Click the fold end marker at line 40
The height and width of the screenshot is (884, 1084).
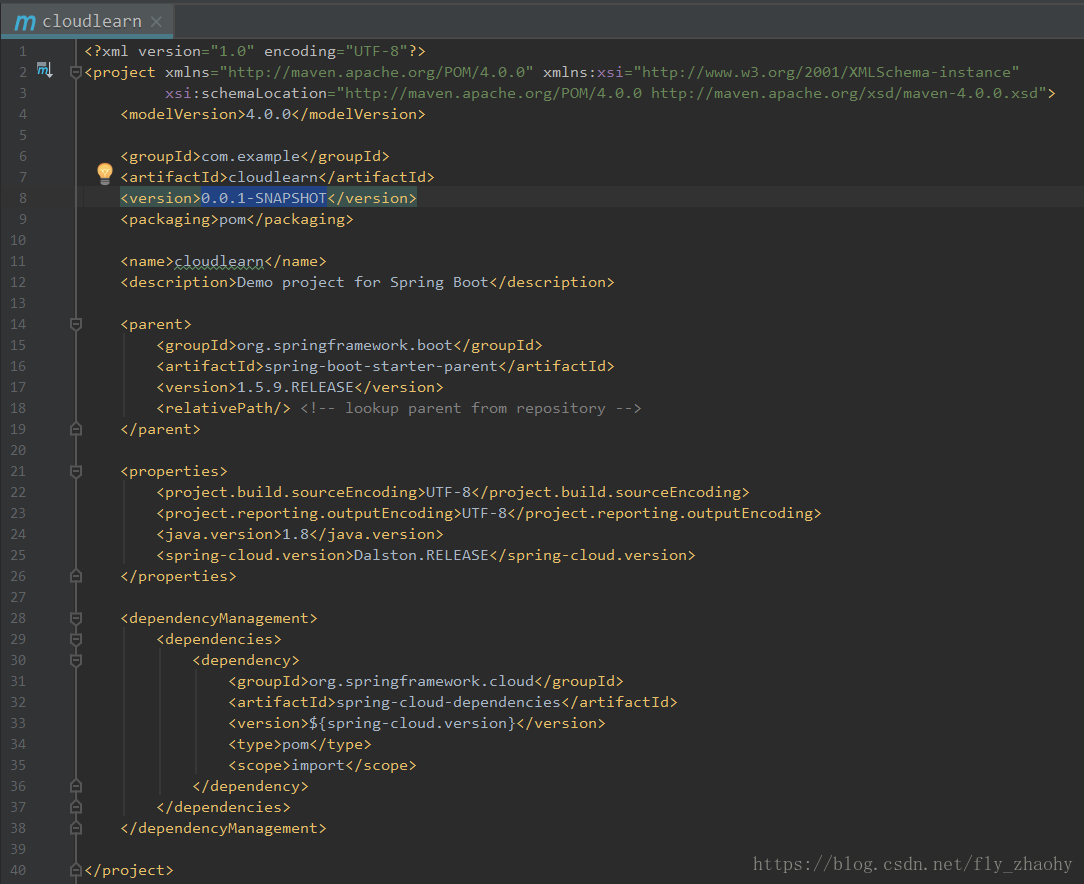tap(76, 870)
